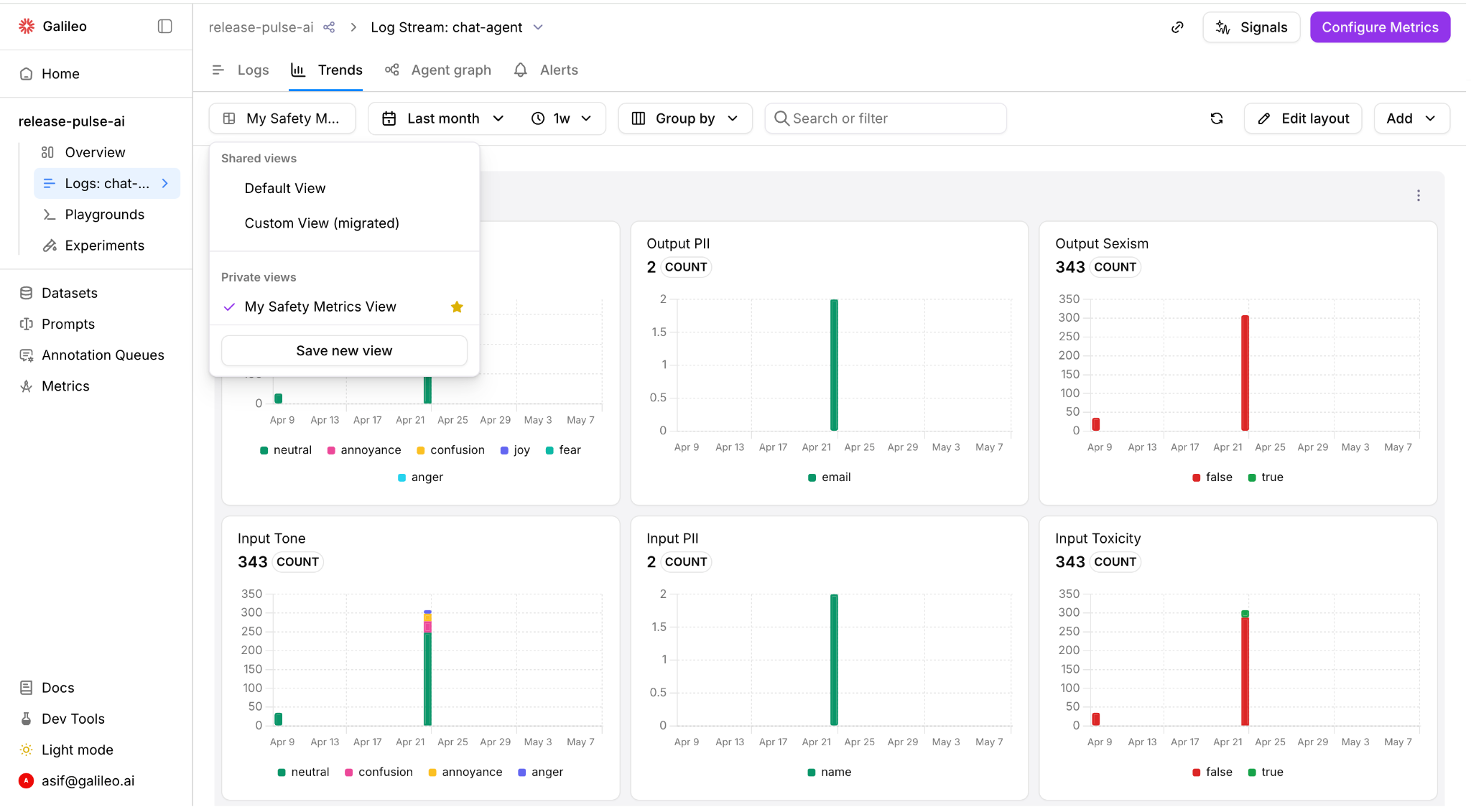Click Save new view button
Image resolution: width=1471 pixels, height=812 pixels.
(x=344, y=350)
